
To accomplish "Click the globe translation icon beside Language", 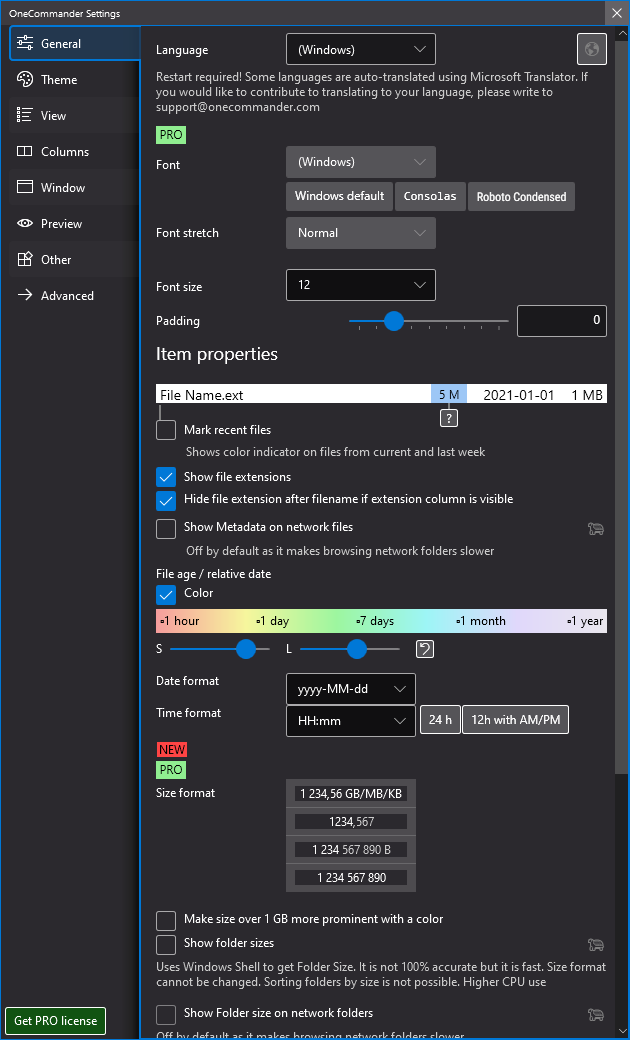I will pos(592,49).
